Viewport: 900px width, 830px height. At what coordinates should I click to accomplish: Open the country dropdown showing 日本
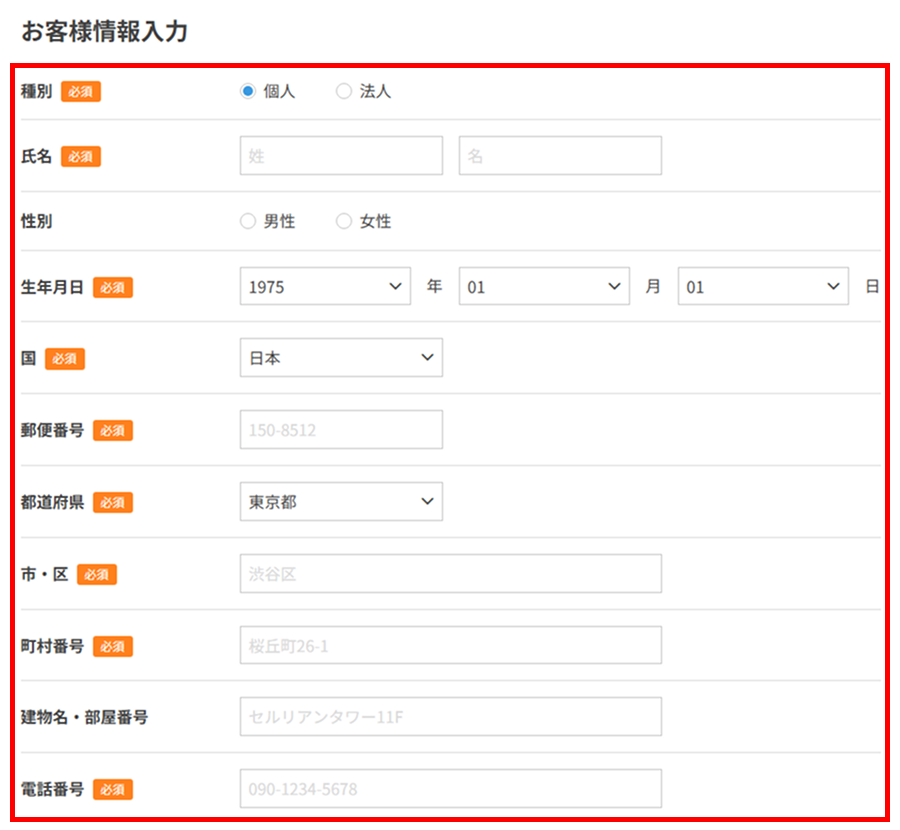341,358
